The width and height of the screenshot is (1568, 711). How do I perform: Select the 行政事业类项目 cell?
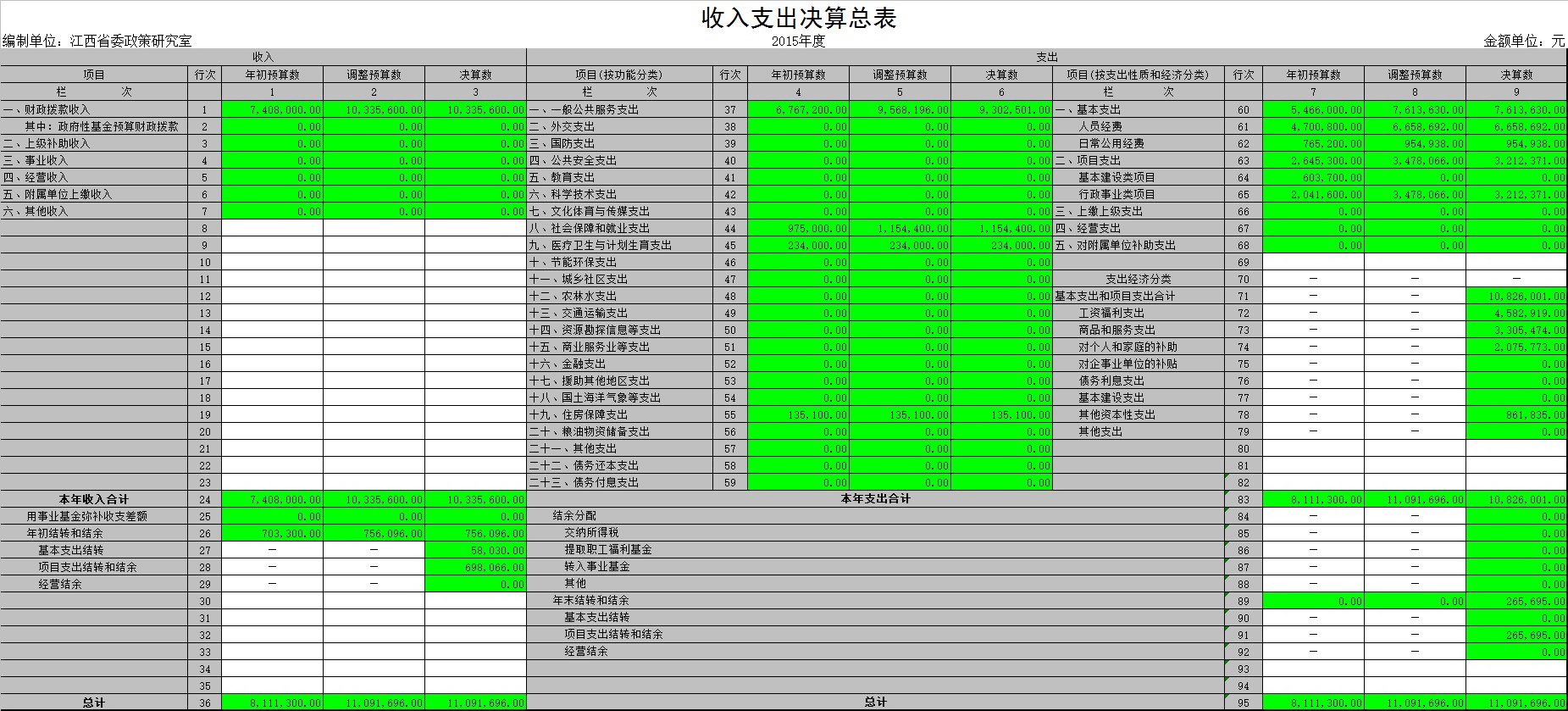(x=1138, y=194)
